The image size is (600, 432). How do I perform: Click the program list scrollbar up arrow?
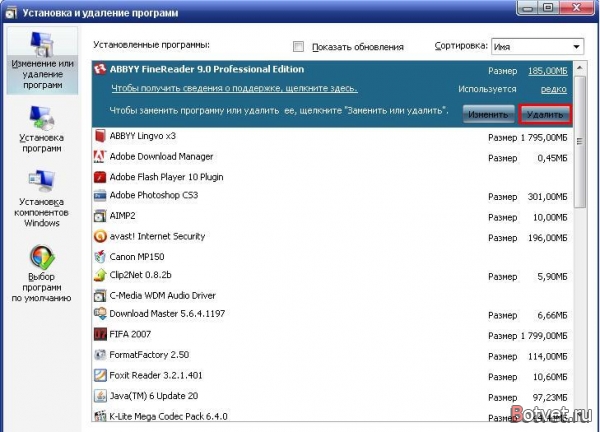[580, 68]
